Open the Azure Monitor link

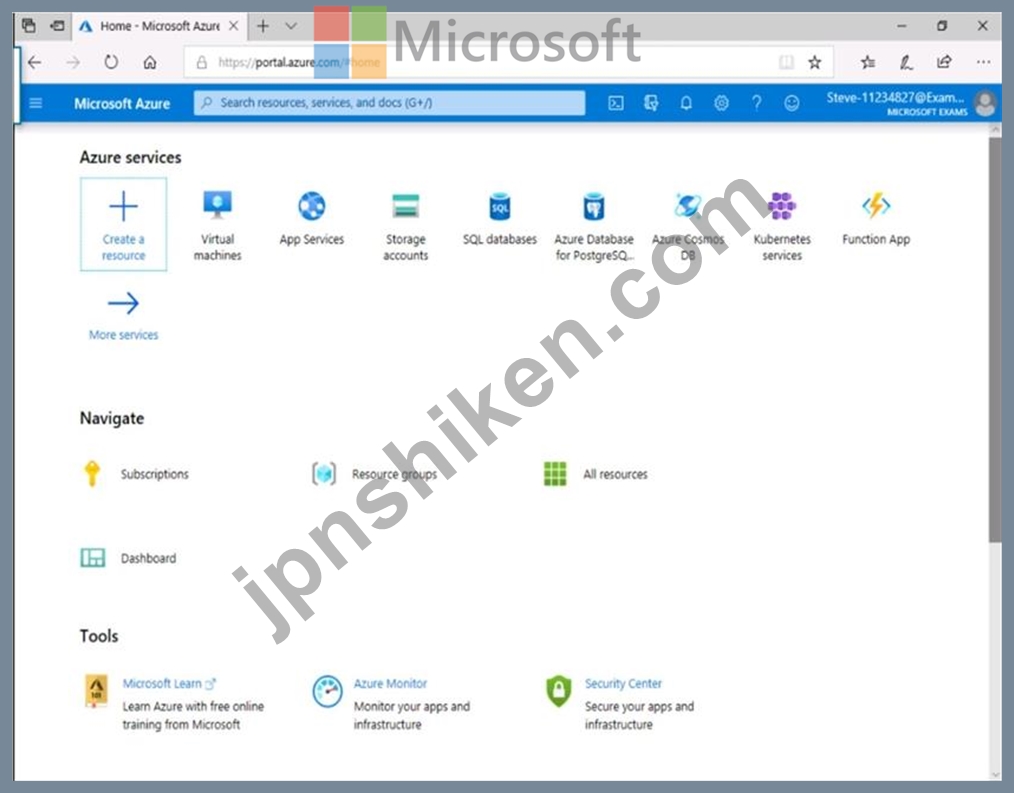[390, 683]
